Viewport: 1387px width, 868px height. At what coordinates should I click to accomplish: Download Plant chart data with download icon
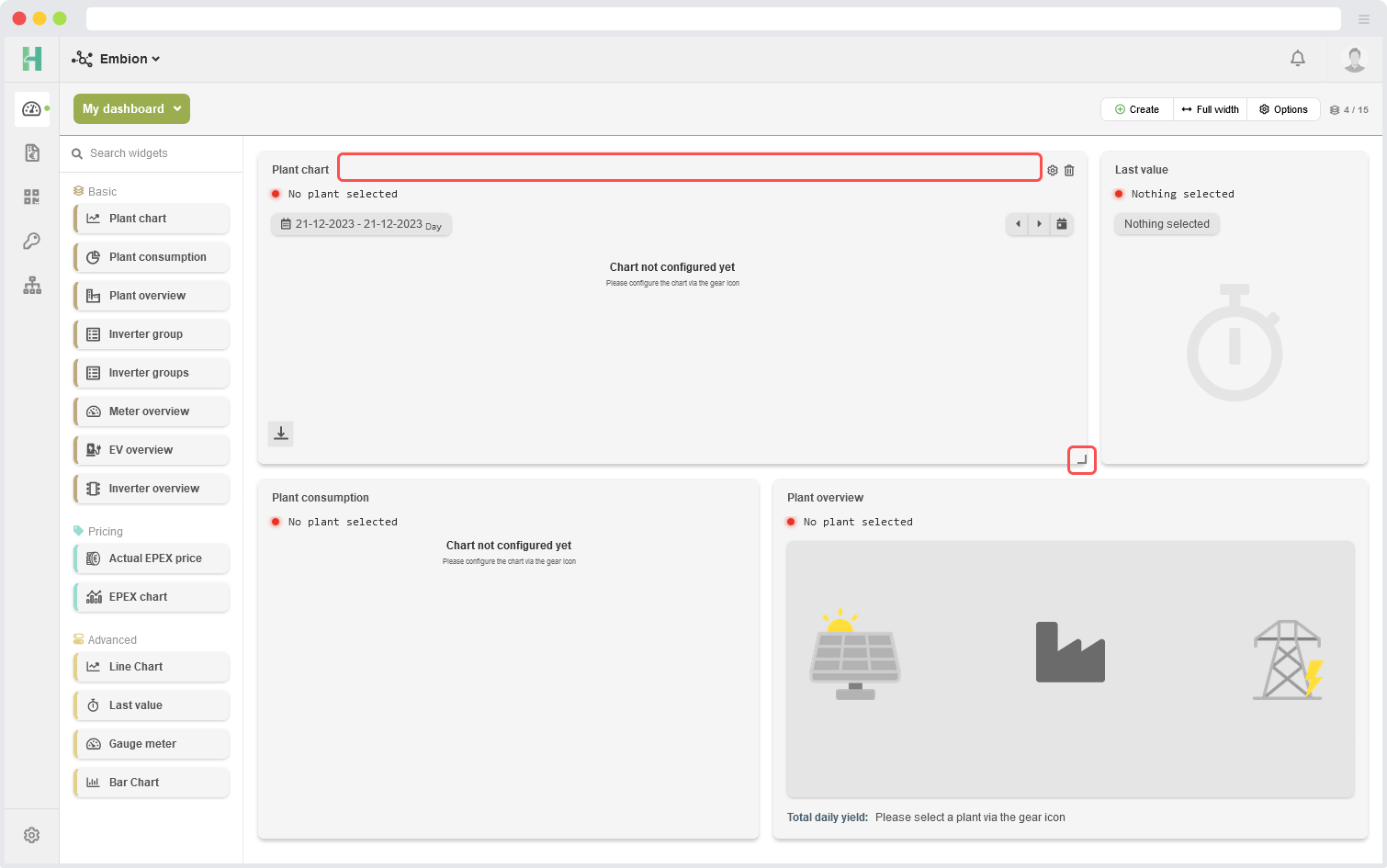281,433
